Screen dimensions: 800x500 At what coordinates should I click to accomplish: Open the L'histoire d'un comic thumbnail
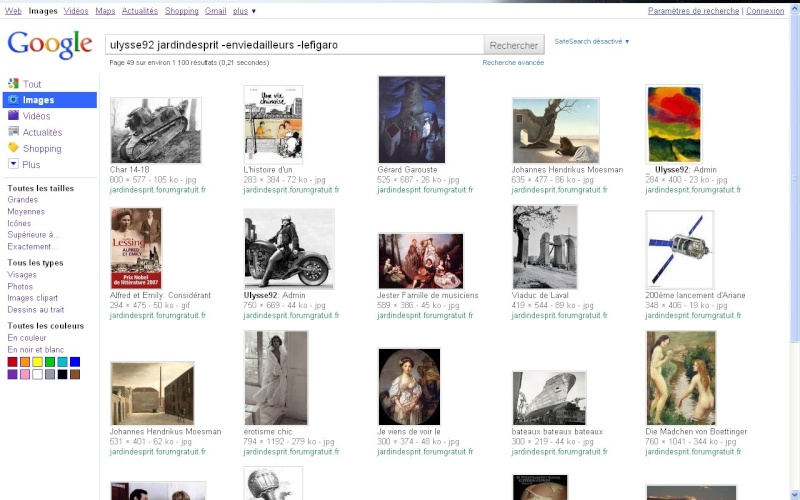point(273,124)
